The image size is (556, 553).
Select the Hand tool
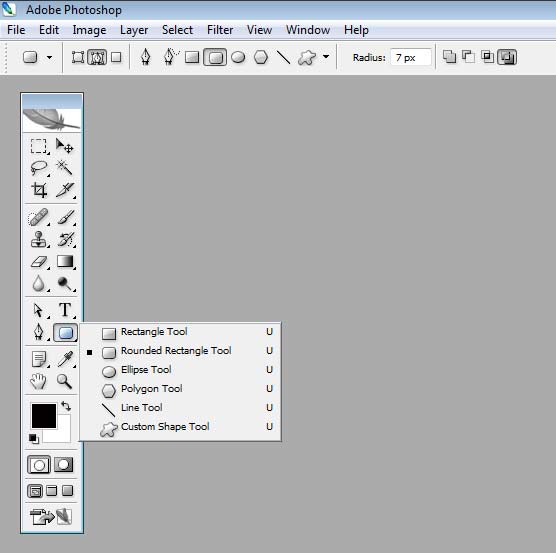(38, 381)
